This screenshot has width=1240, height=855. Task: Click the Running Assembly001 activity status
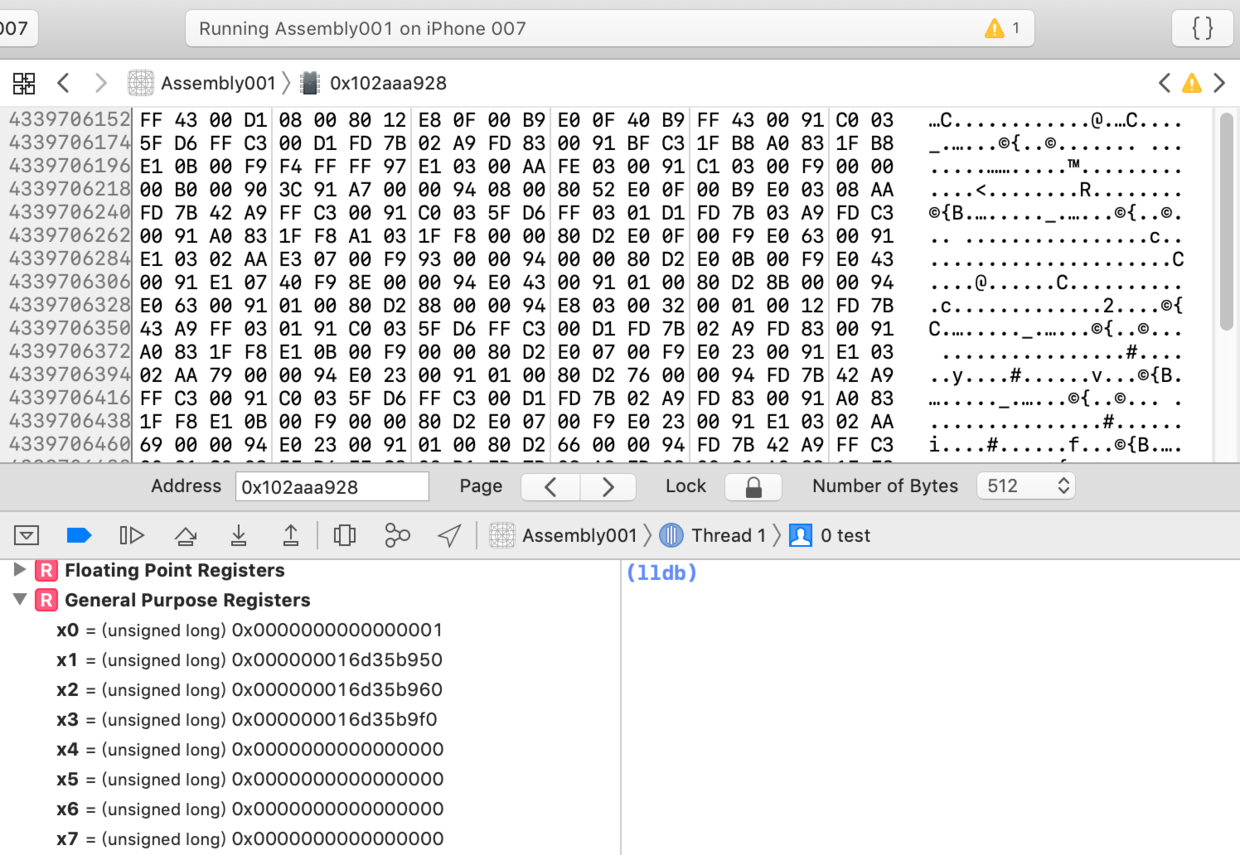pyautogui.click(x=610, y=28)
